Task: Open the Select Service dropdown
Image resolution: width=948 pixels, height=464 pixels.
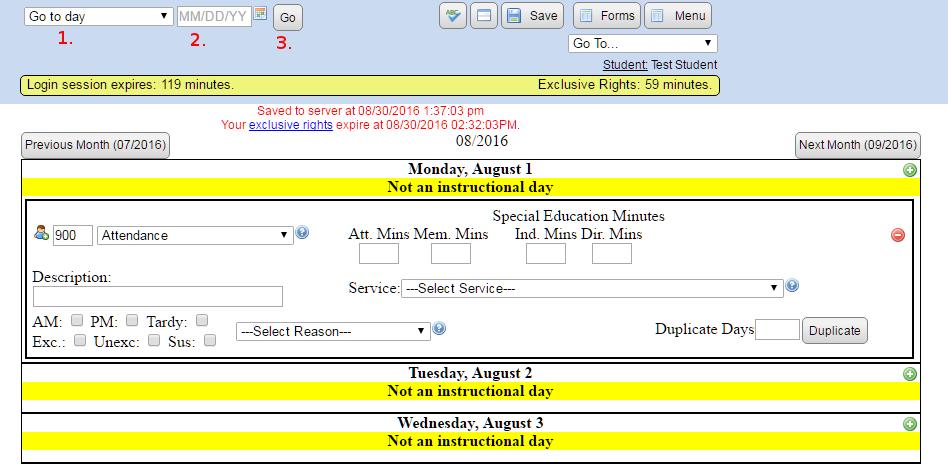Action: tap(591, 288)
